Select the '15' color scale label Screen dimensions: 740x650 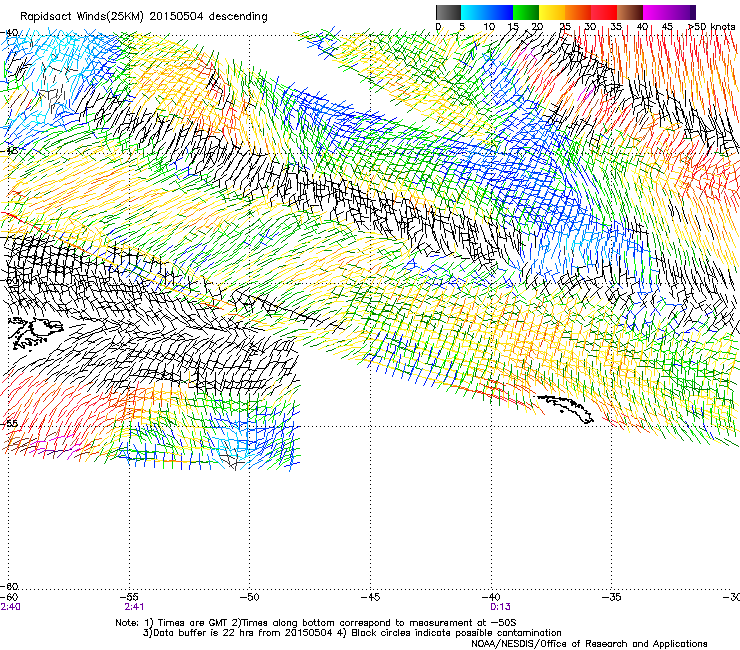[x=513, y=26]
